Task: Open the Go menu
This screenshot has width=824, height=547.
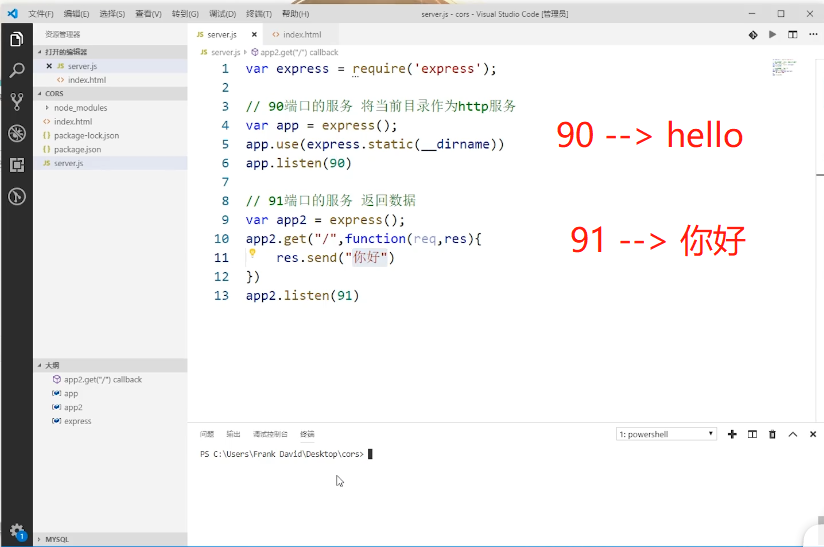Action: (x=185, y=14)
